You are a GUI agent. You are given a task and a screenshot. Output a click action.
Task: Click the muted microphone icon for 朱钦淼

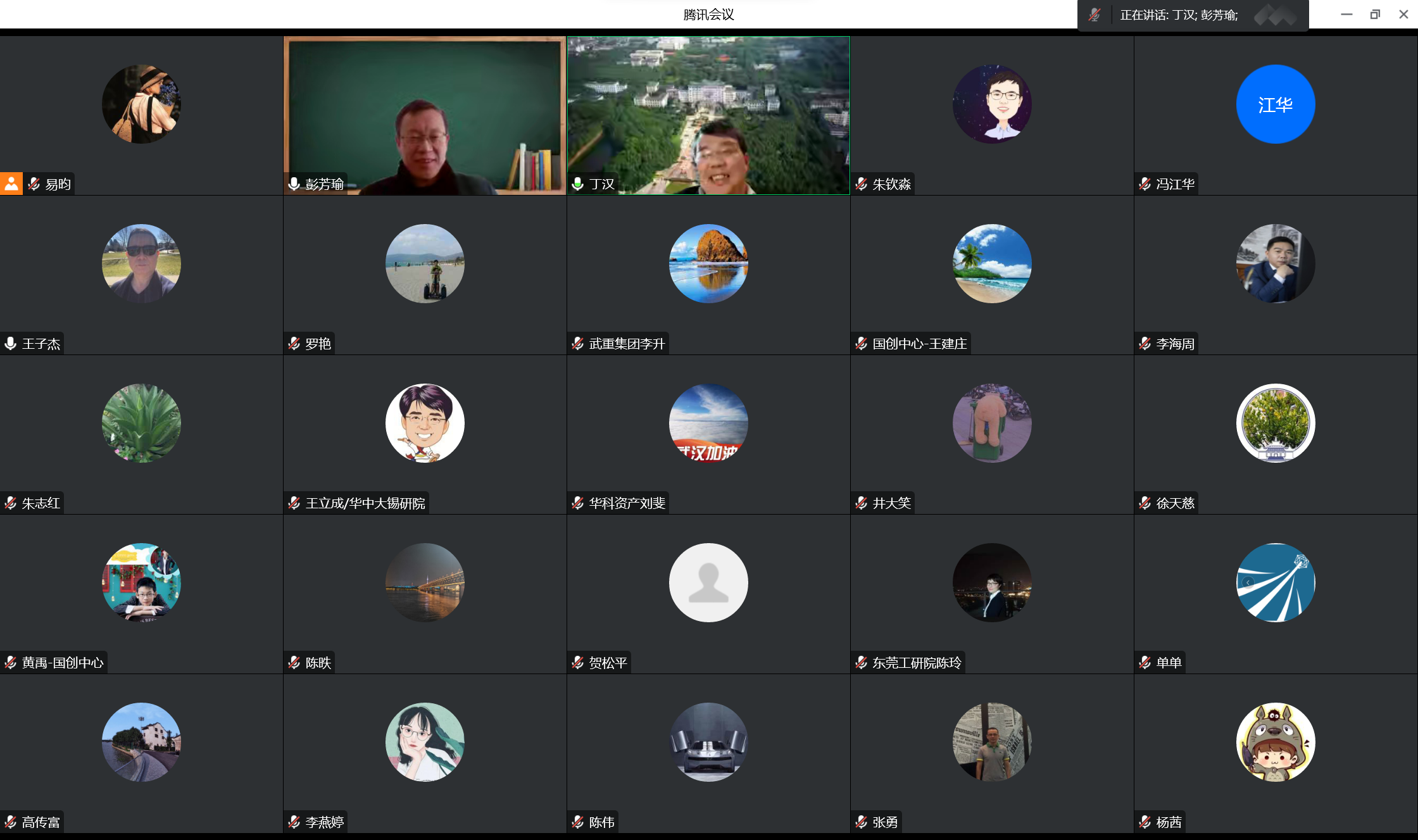pyautogui.click(x=861, y=184)
